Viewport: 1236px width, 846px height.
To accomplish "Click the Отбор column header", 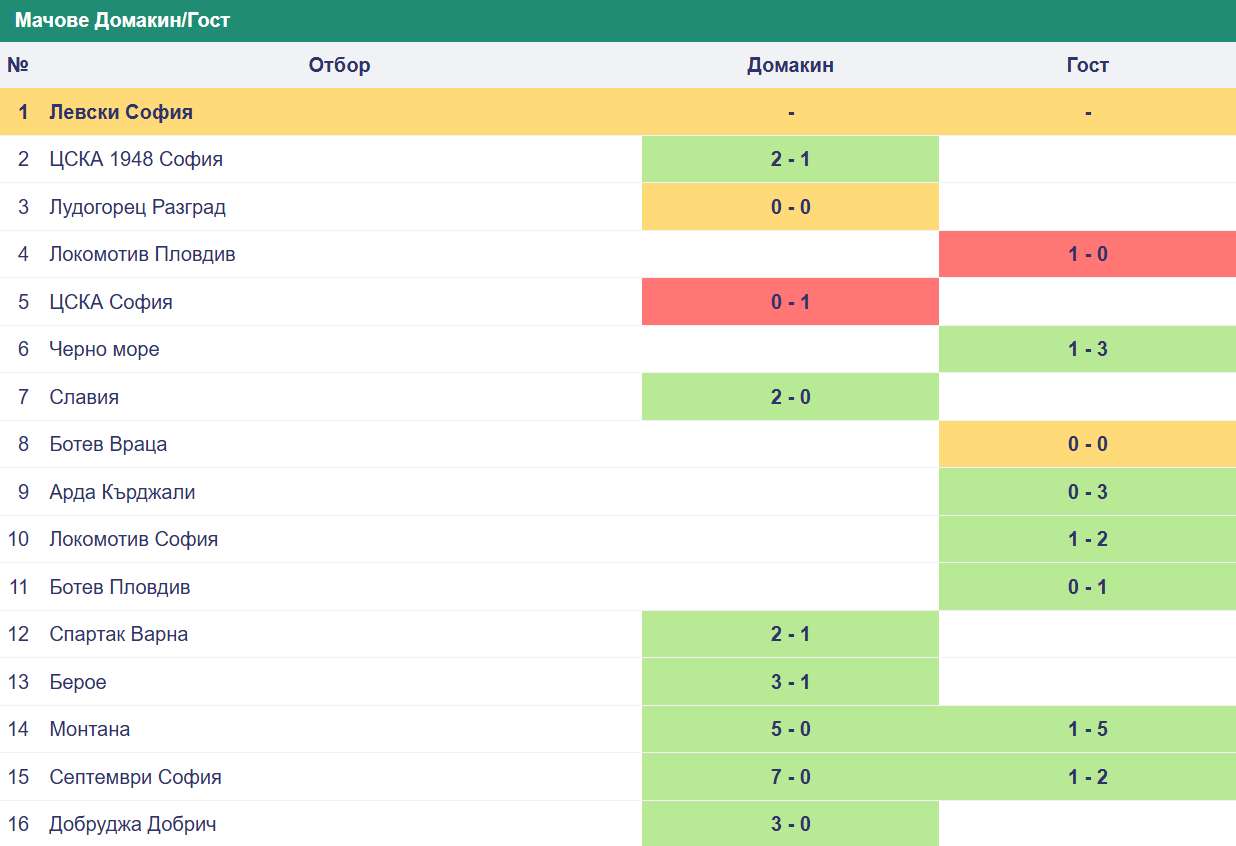I will 340,65.
